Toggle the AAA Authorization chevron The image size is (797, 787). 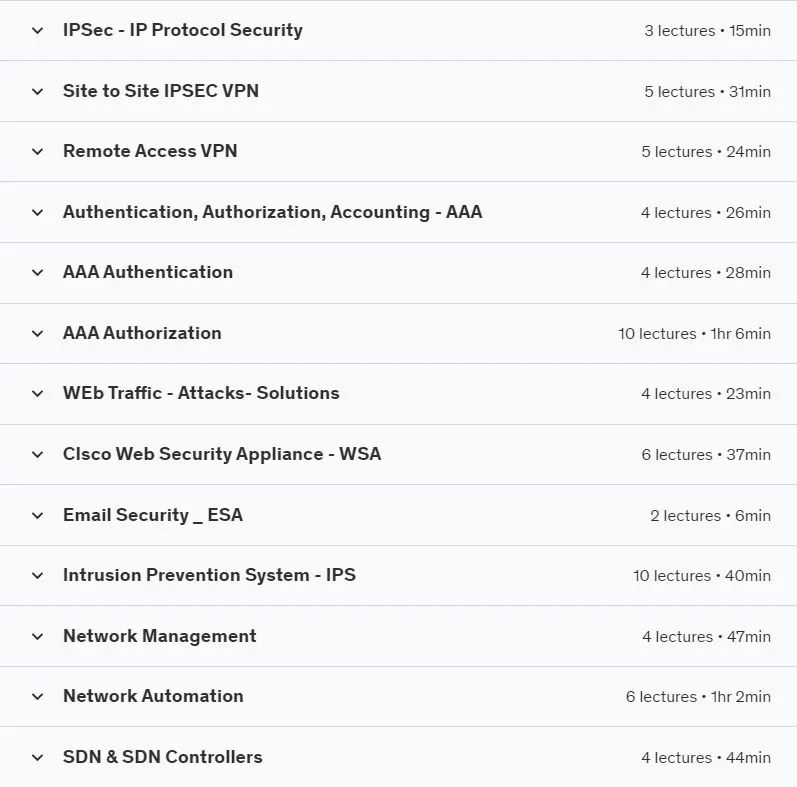(x=38, y=334)
